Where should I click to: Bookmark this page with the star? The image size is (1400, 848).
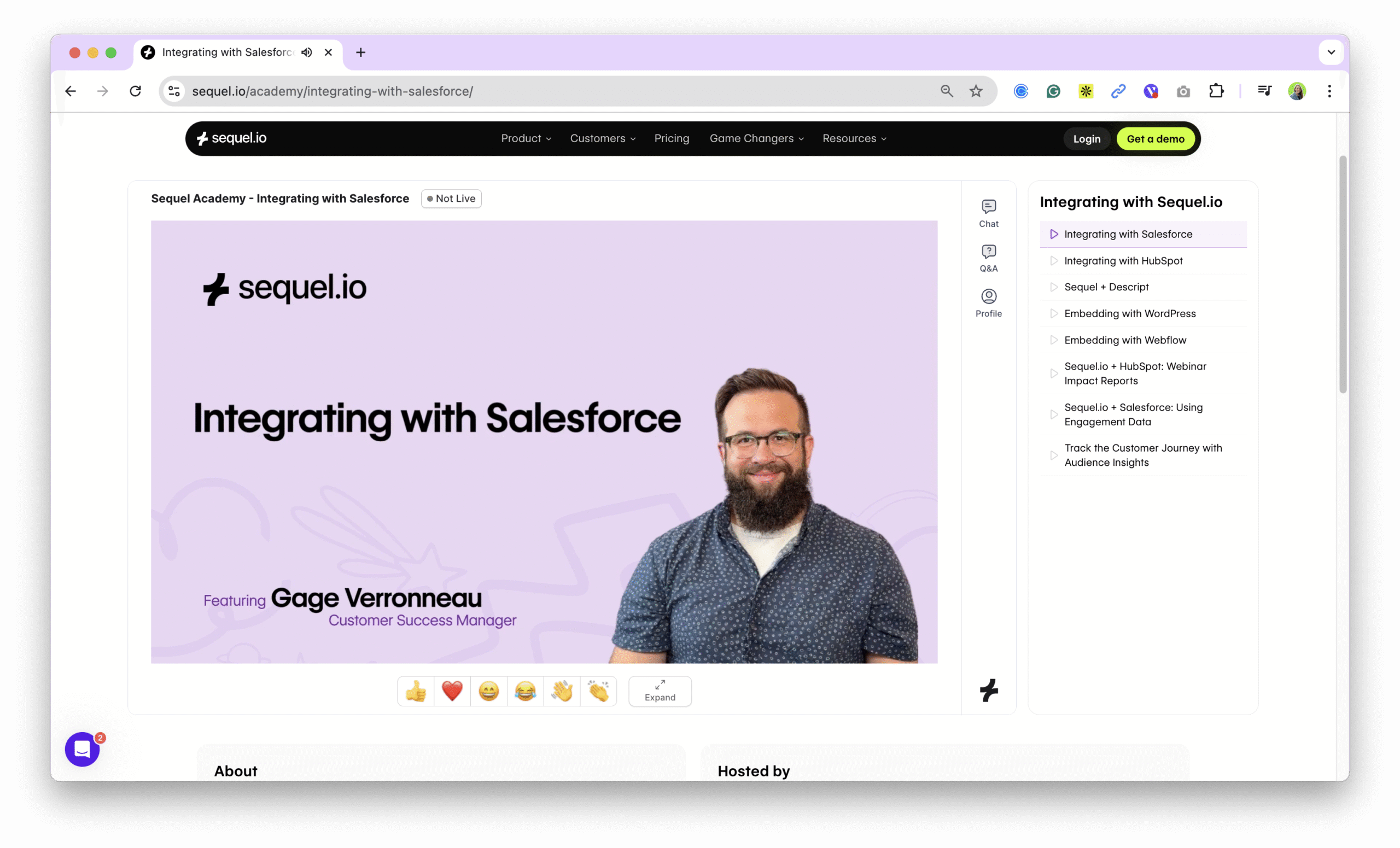(x=976, y=91)
